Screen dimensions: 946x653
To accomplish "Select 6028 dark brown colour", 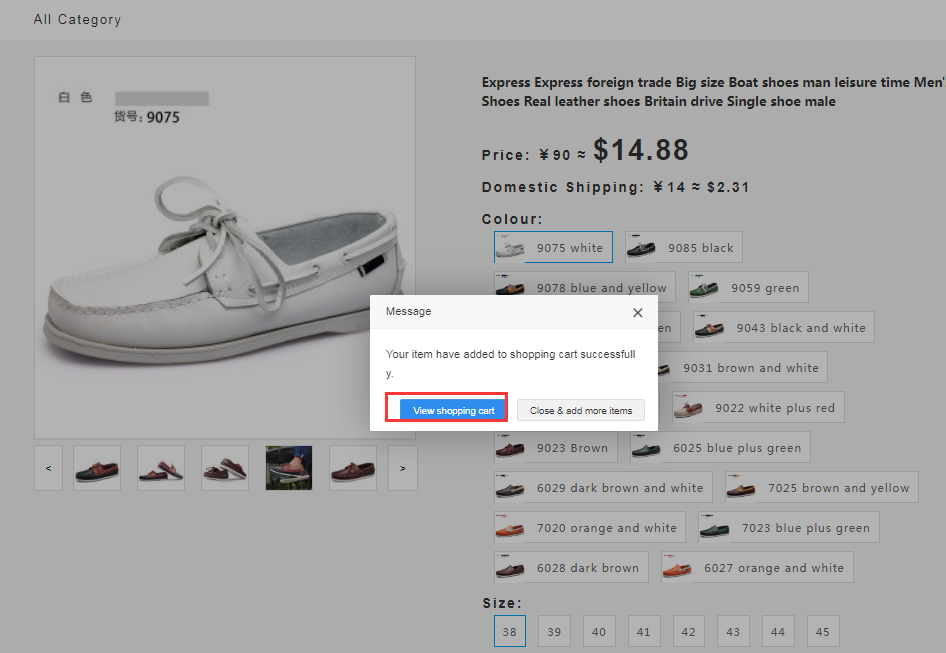I will click(571, 567).
